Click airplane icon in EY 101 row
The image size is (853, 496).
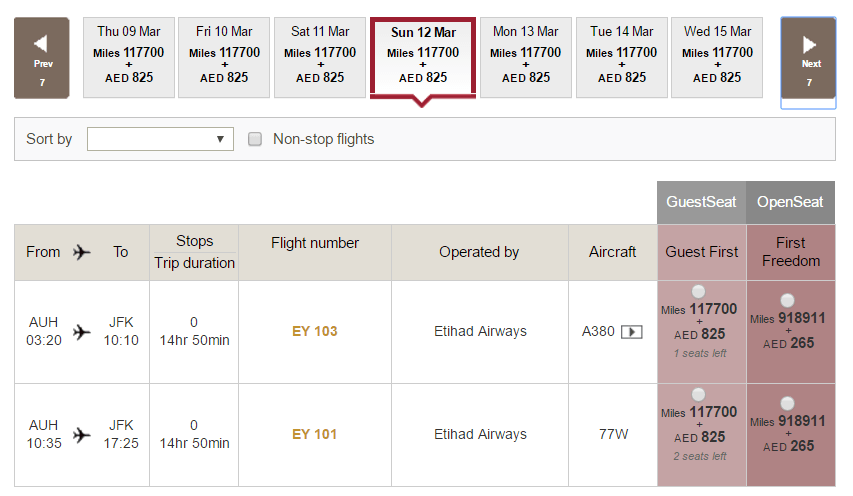[x=82, y=435]
